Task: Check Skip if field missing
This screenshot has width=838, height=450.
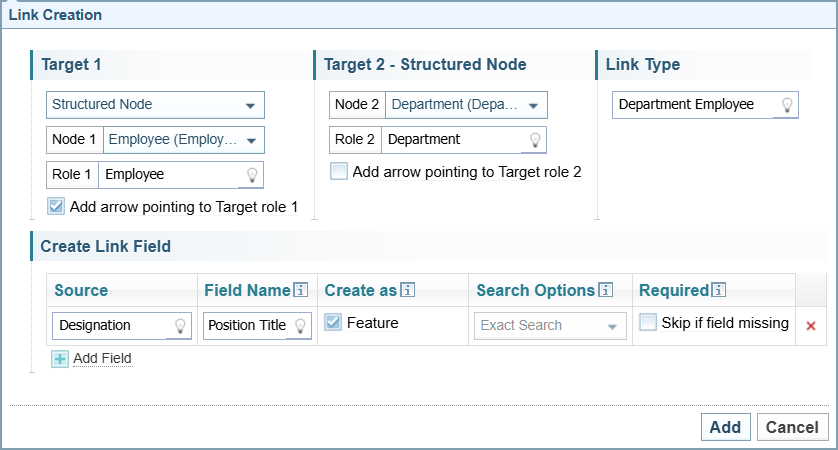Action: (648, 323)
